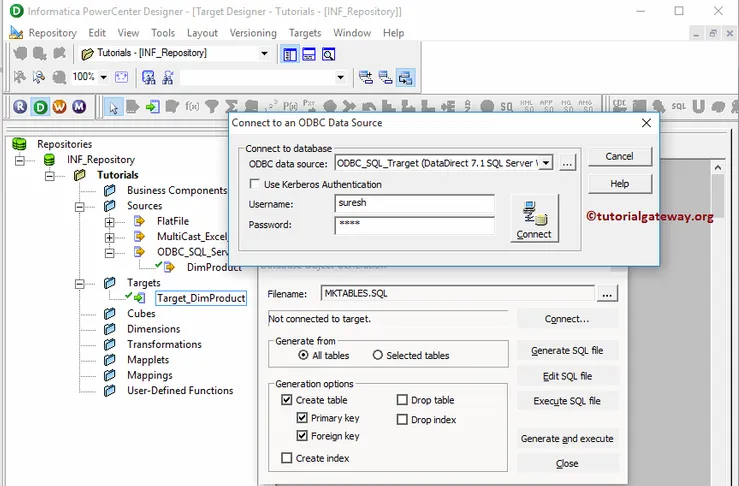Open the Tutorials folder dropdown in toolbar

coord(264,53)
